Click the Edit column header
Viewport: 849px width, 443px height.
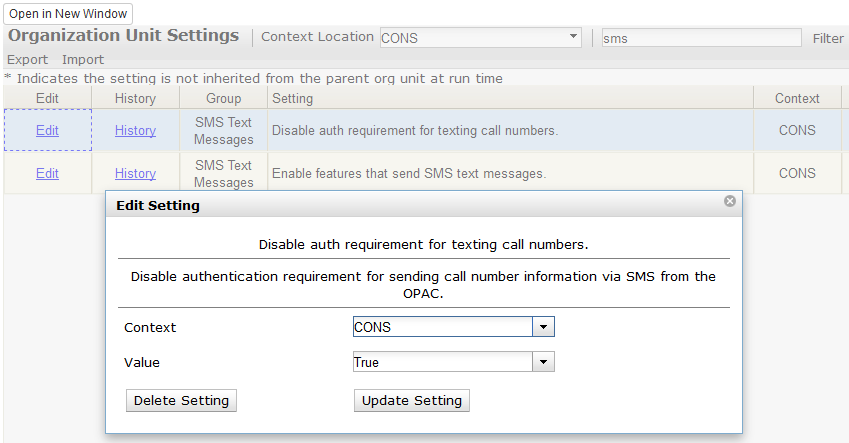pyautogui.click(x=47, y=98)
